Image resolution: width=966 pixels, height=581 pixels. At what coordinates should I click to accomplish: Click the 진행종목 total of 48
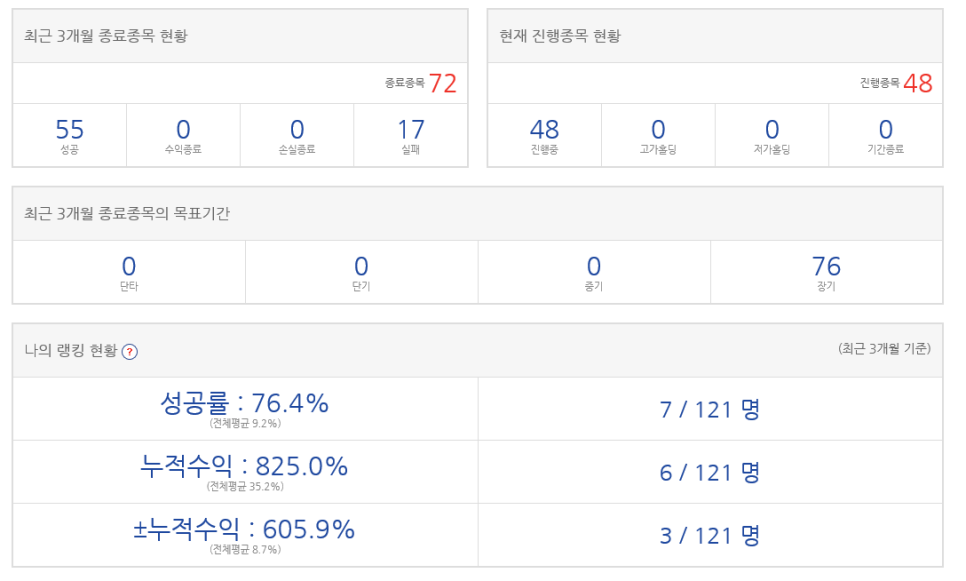918,84
